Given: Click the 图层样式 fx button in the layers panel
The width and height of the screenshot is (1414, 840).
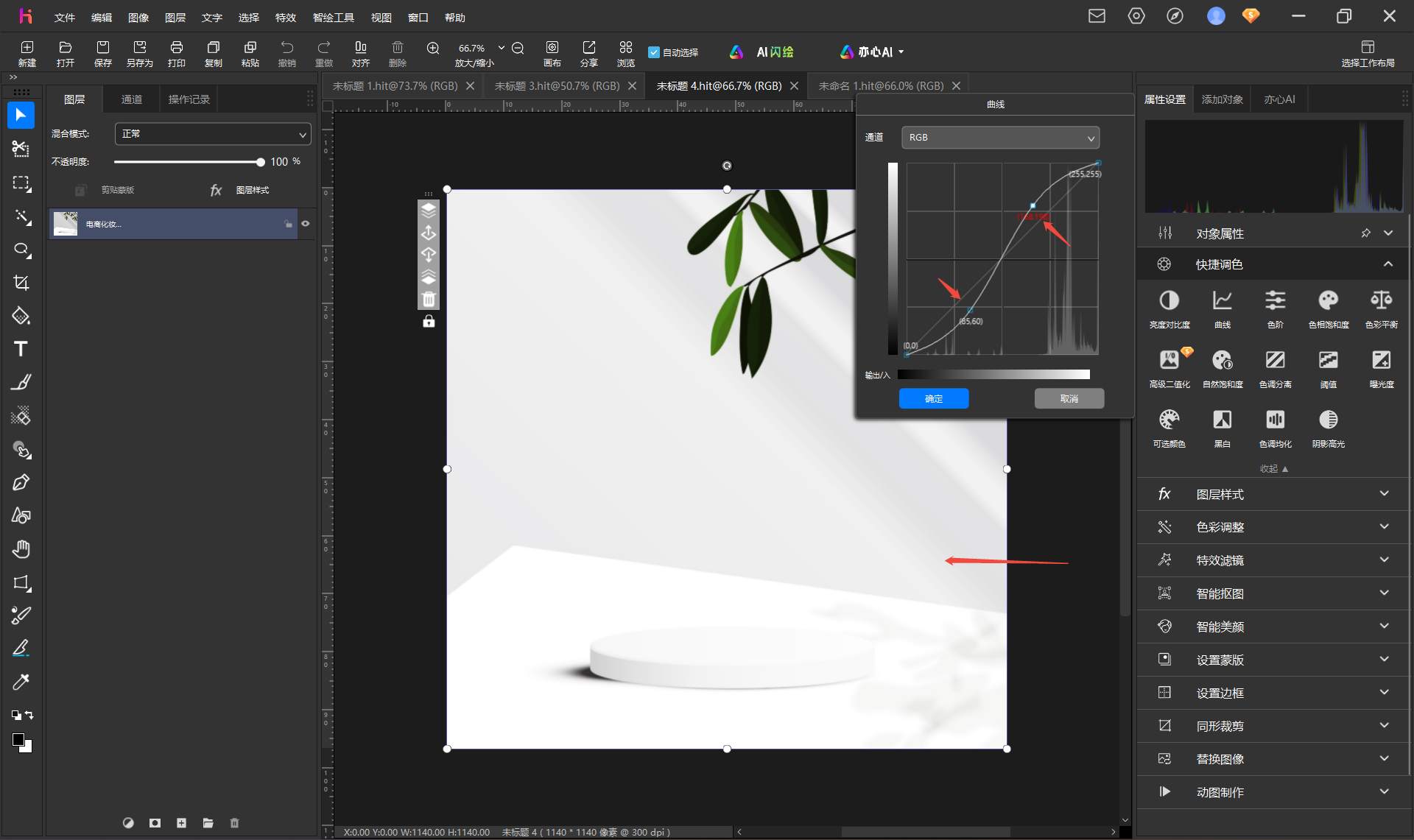Looking at the screenshot, I should click(x=239, y=190).
